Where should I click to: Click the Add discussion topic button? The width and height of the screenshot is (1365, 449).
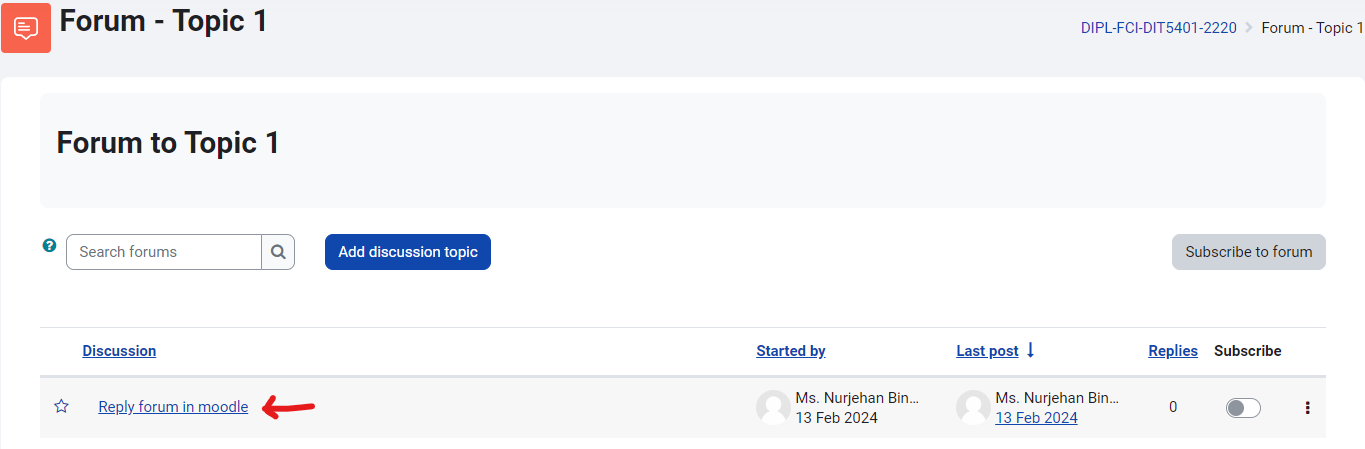408,252
